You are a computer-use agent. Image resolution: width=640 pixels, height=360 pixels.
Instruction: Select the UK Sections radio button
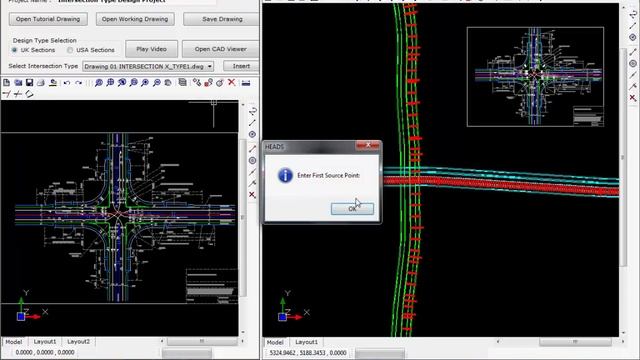coord(15,50)
